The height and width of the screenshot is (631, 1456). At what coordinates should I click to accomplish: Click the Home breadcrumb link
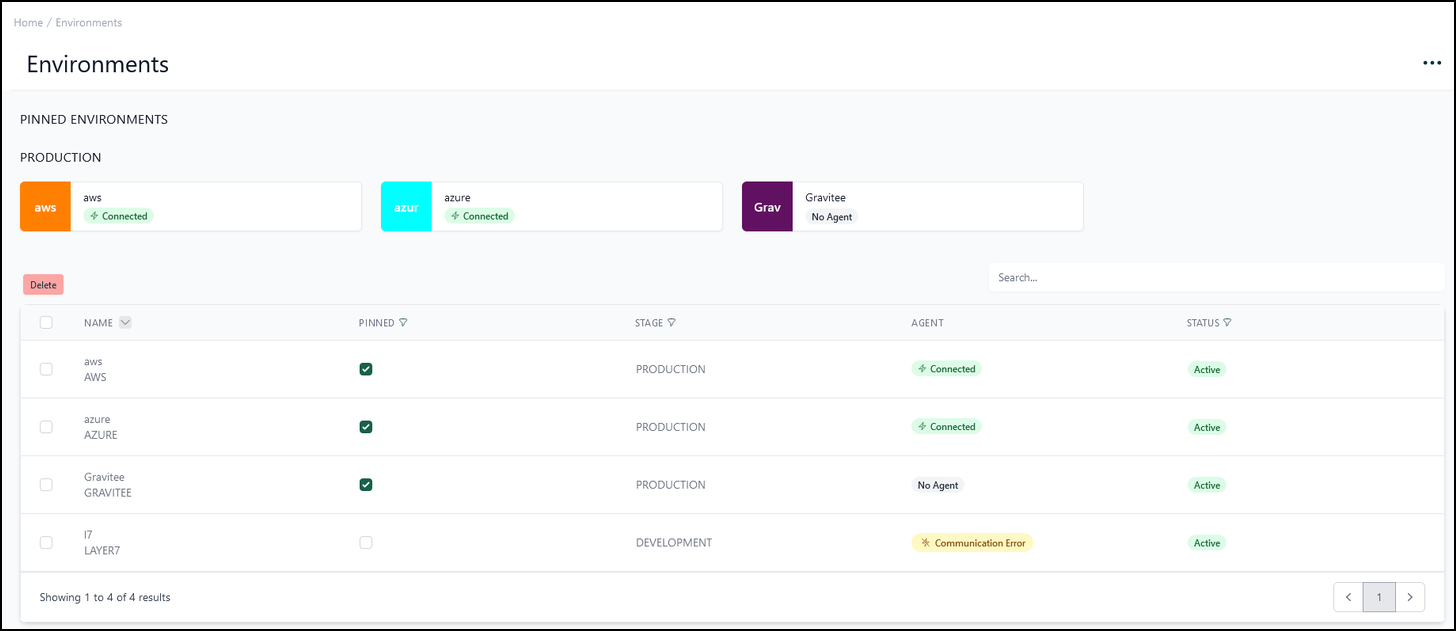[28, 22]
